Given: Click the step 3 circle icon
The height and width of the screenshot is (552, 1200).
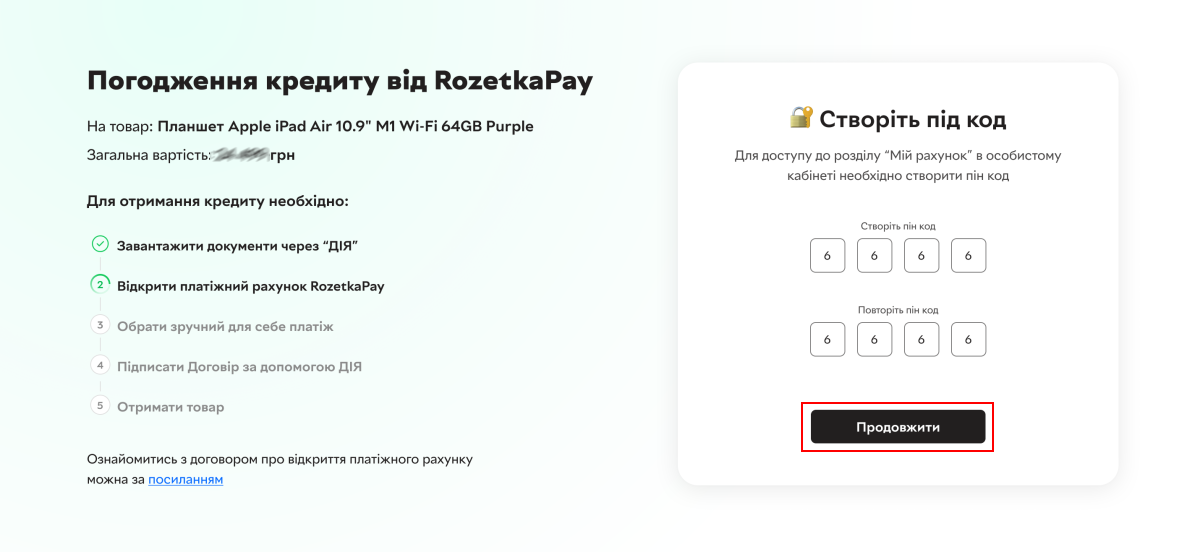Looking at the screenshot, I should [x=99, y=325].
